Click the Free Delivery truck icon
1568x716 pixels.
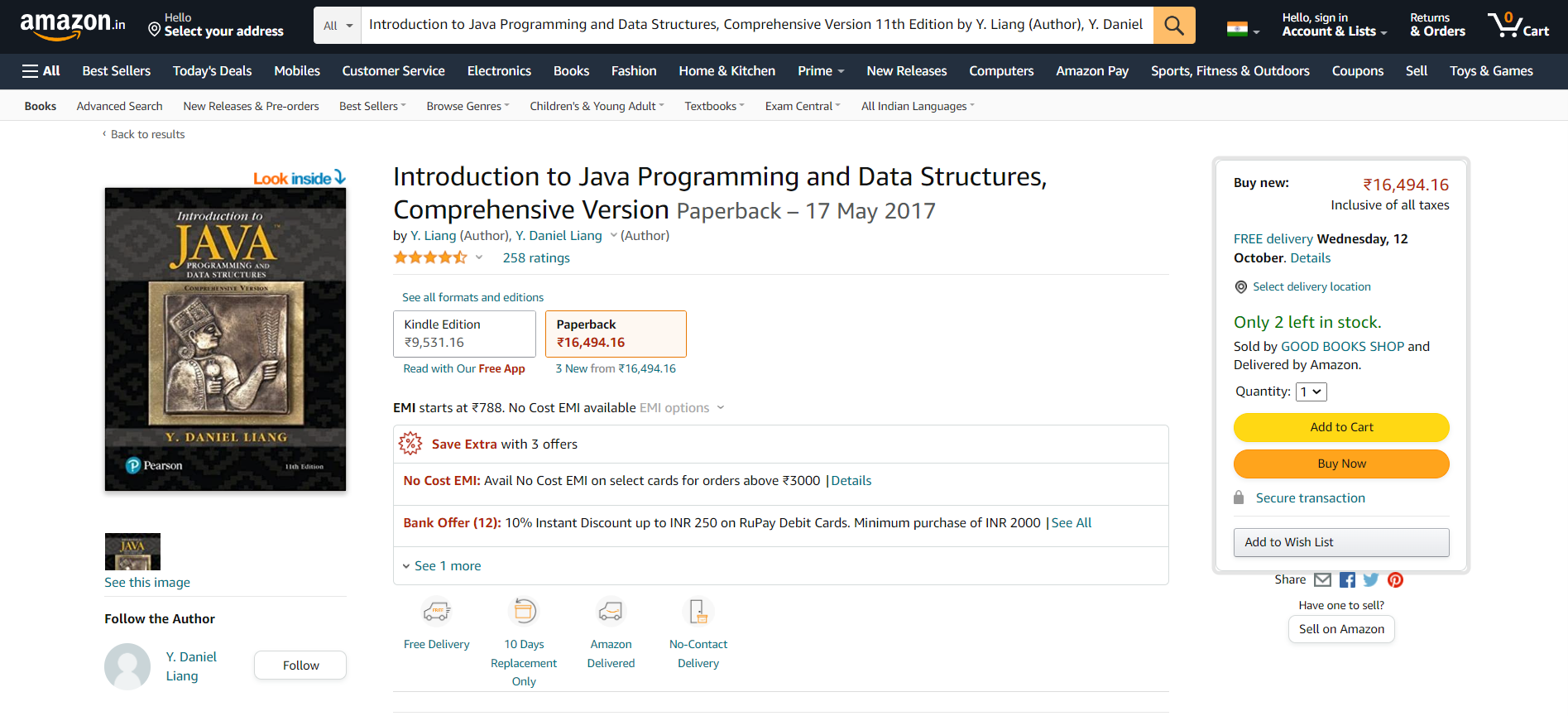(437, 612)
